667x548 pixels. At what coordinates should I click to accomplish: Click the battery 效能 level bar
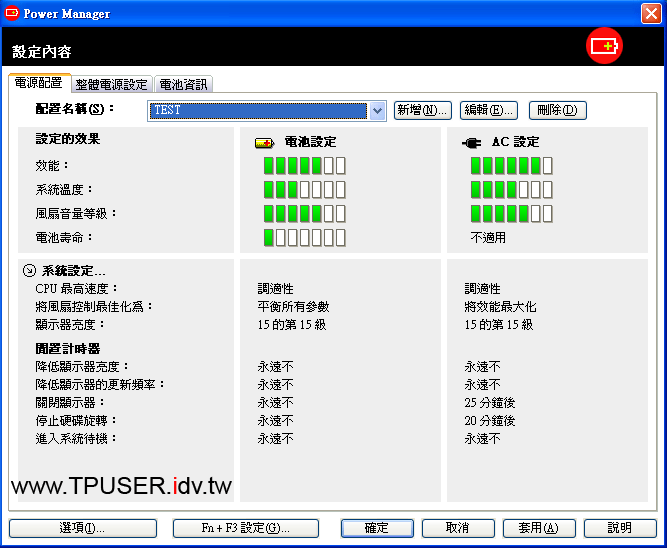[304, 165]
